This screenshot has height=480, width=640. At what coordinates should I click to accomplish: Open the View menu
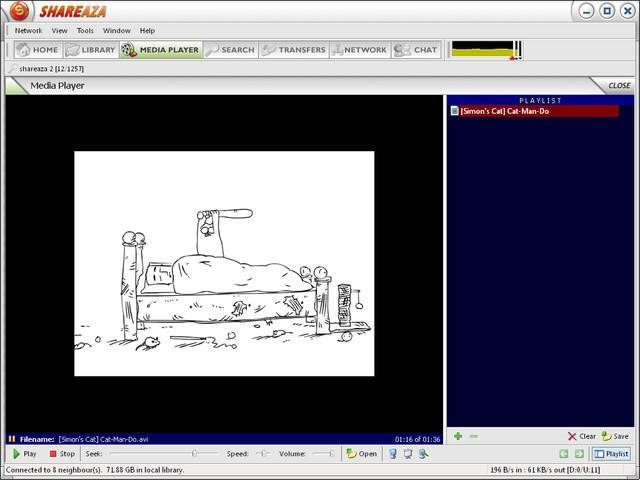59,31
